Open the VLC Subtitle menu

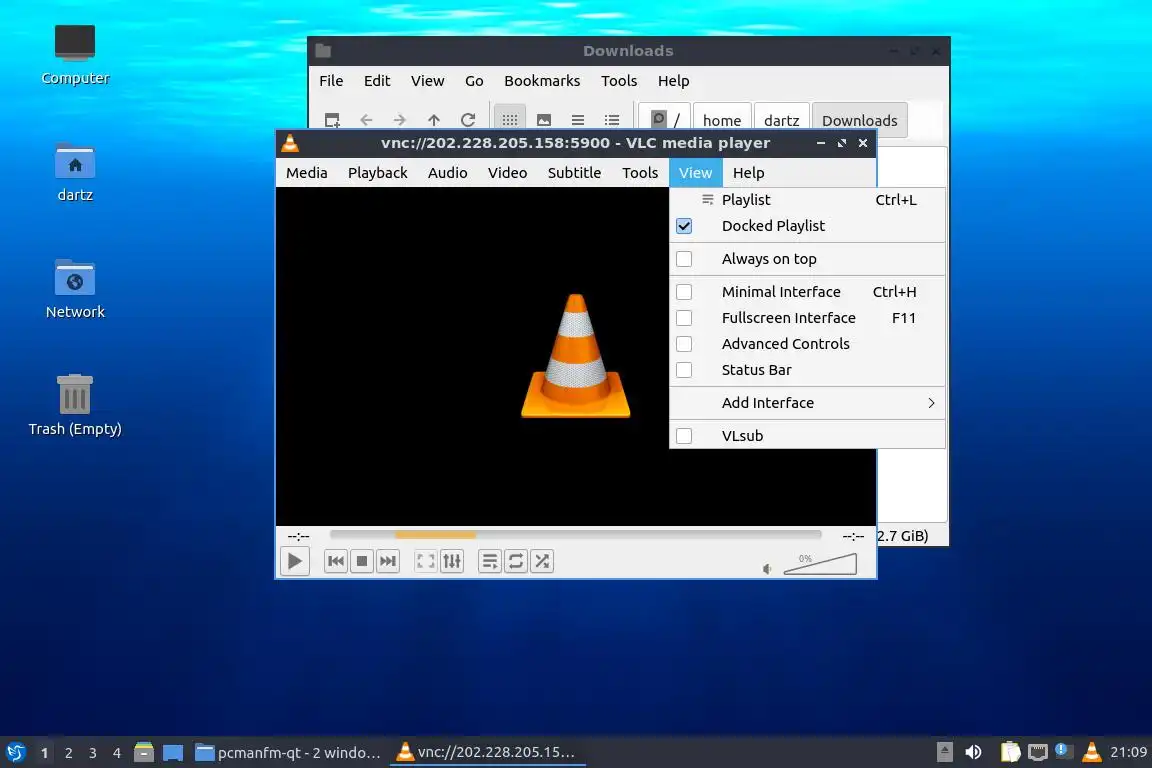point(574,173)
